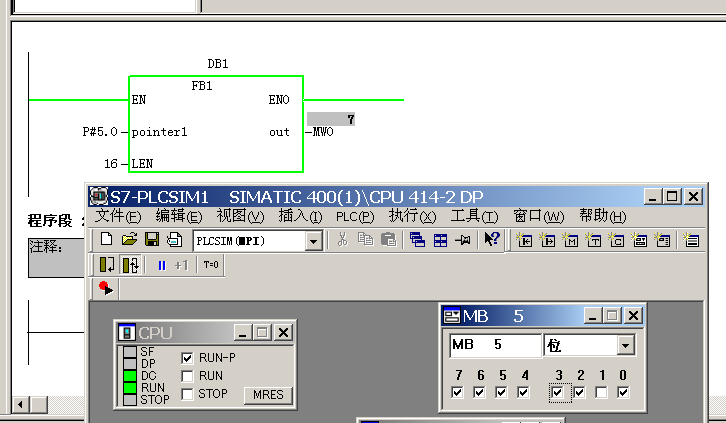Advance to next scan with +1
Image resolution: width=726 pixels, height=423 pixels.
click(x=182, y=265)
